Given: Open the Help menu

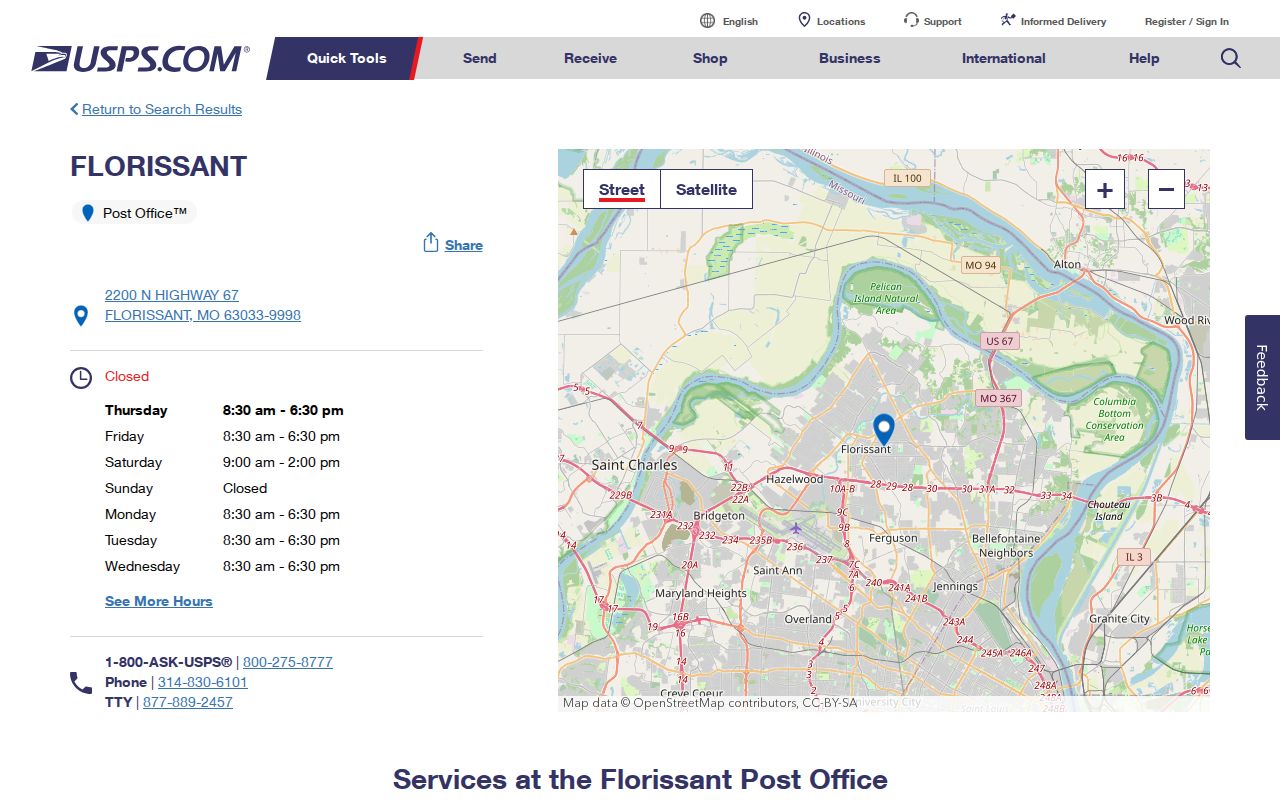Looking at the screenshot, I should click(1144, 58).
